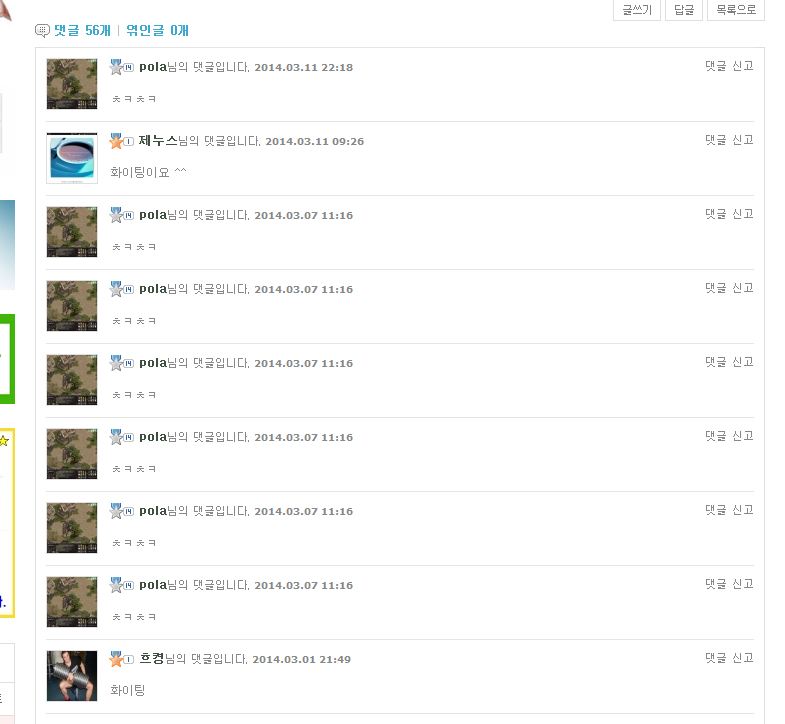Open 흐켱's profile photo thumbnail
The height and width of the screenshot is (724, 785).
[x=72, y=676]
